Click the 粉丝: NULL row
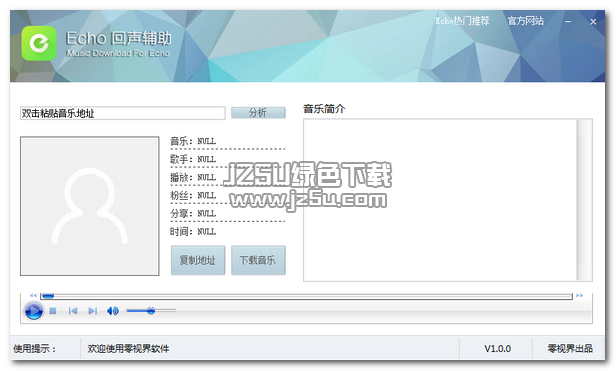 pyautogui.click(x=193, y=195)
